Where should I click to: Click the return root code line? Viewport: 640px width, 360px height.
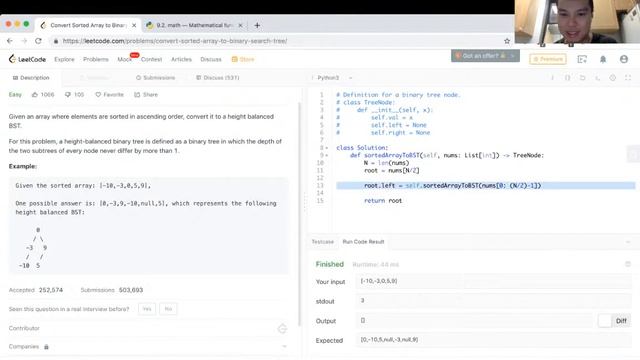point(383,201)
